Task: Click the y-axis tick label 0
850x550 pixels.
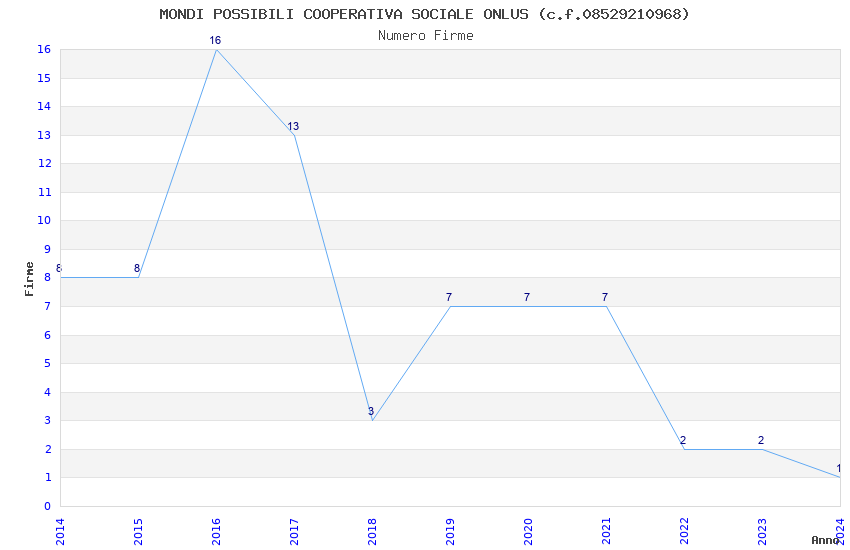Action: tap(48, 507)
